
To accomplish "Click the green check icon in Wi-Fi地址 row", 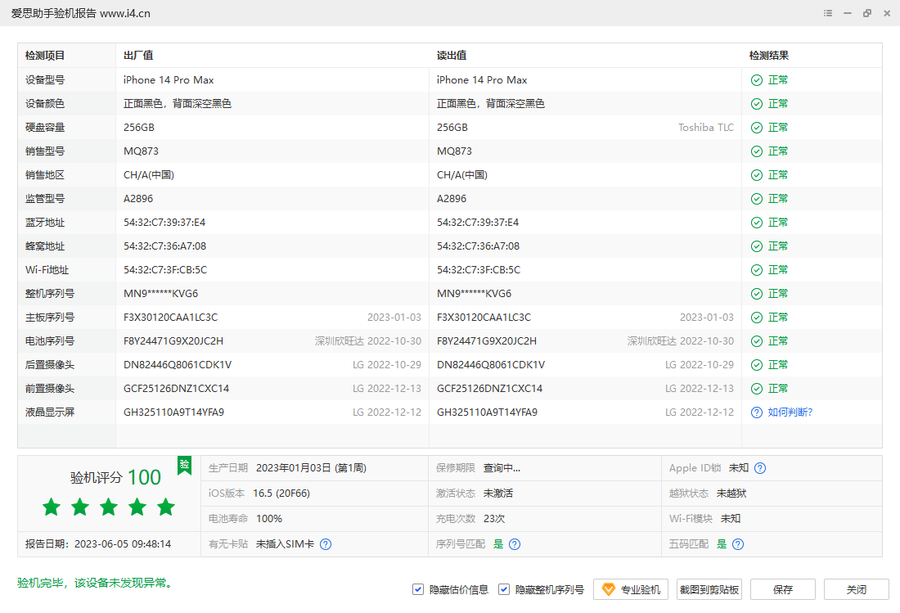I will tap(757, 270).
